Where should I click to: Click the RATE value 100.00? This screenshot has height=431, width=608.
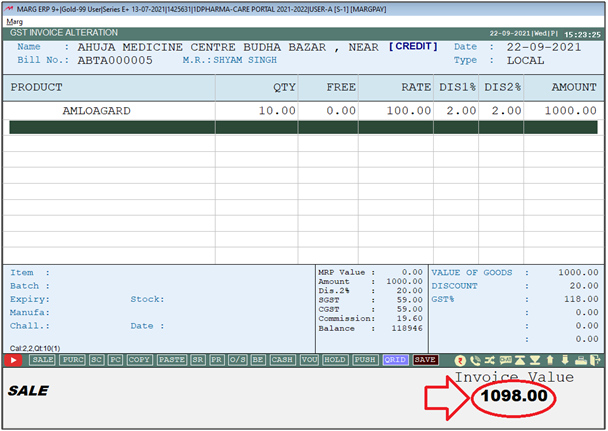(x=409, y=111)
